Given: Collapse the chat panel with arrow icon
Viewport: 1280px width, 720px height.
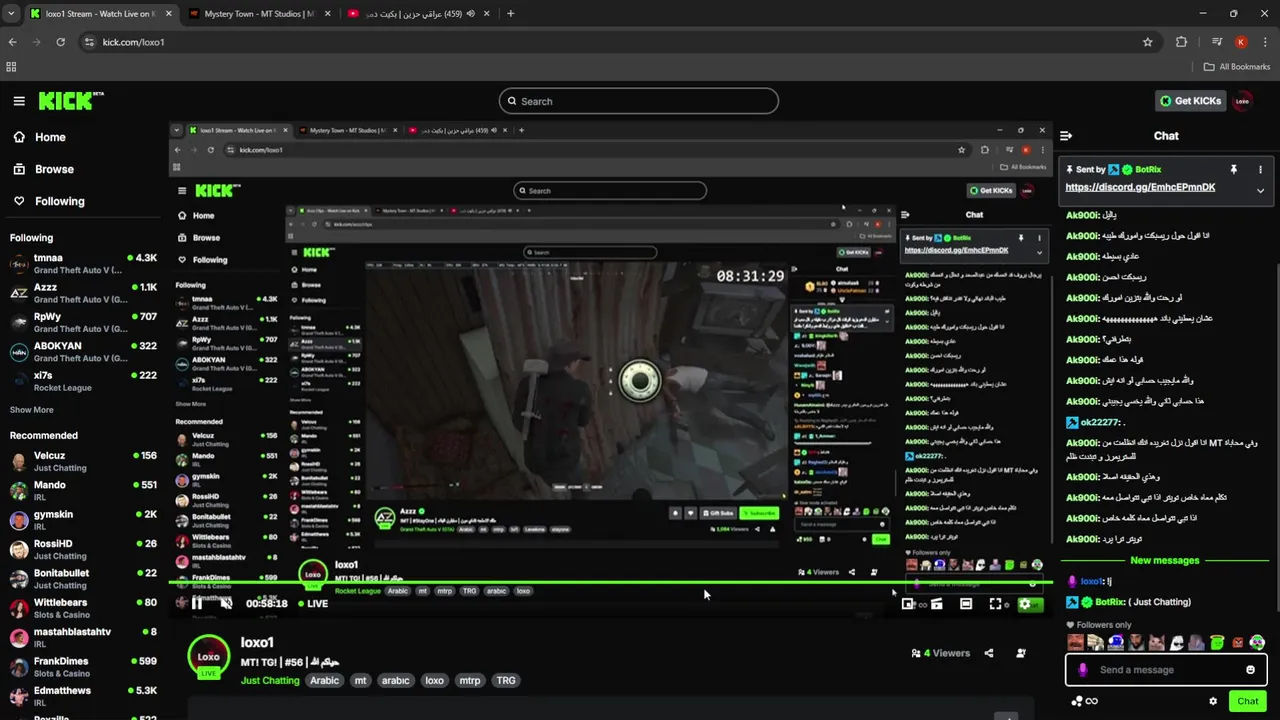Looking at the screenshot, I should click(1066, 136).
